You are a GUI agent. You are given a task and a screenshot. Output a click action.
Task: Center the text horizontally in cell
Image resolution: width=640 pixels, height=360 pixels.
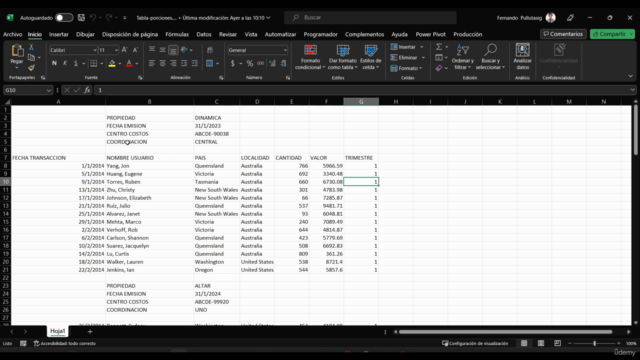[162, 63]
